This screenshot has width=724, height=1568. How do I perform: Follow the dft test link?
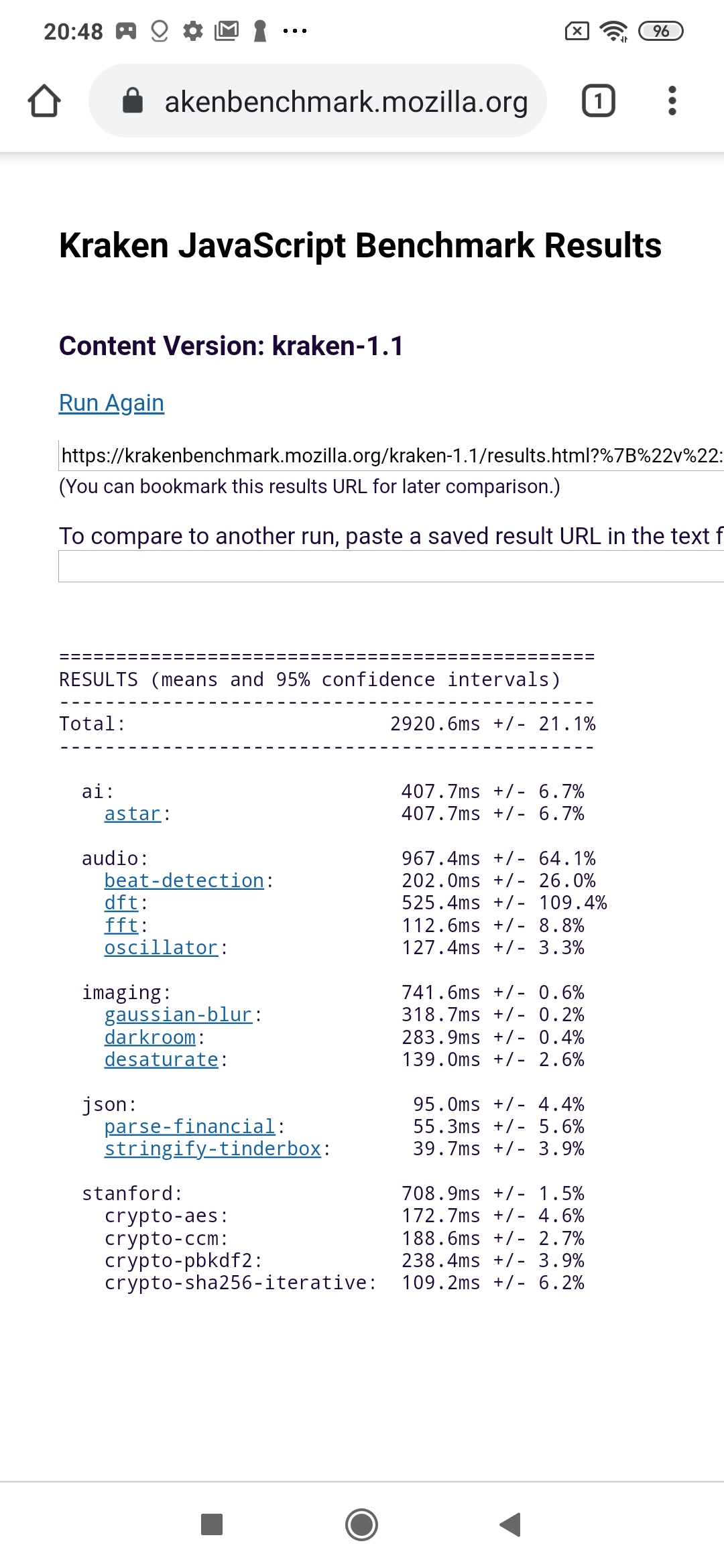point(121,903)
